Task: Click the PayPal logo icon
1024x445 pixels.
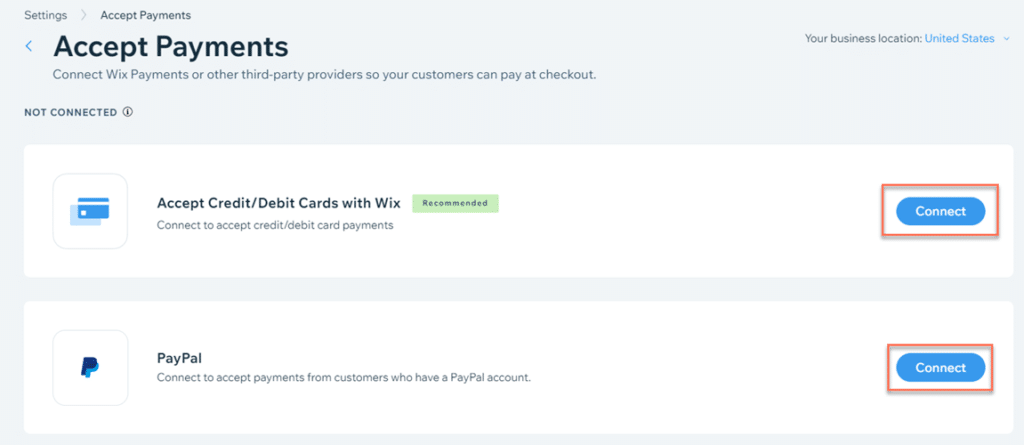Action: 90,368
